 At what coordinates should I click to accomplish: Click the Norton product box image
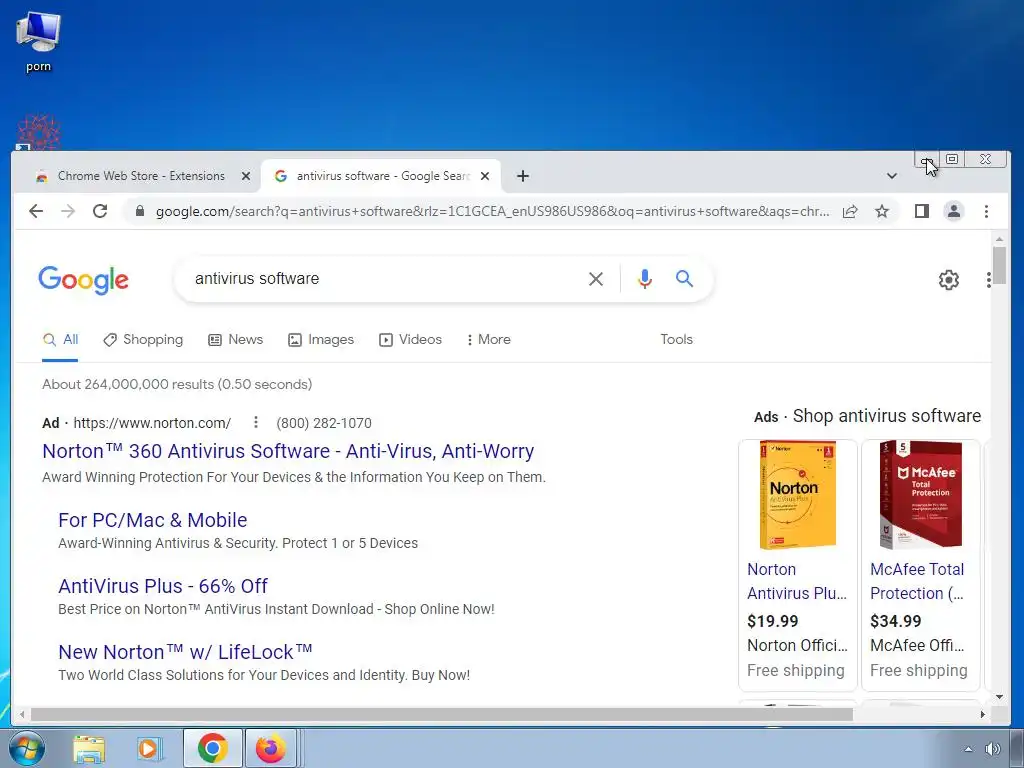(x=797, y=495)
